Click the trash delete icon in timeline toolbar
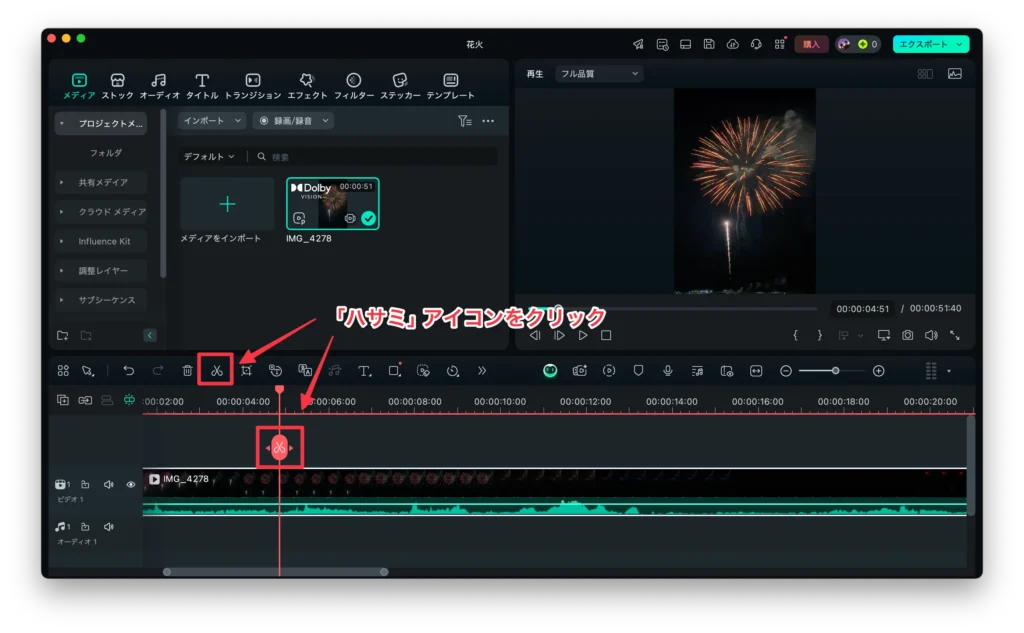Screen dimensions: 1024x633 click(x=187, y=371)
